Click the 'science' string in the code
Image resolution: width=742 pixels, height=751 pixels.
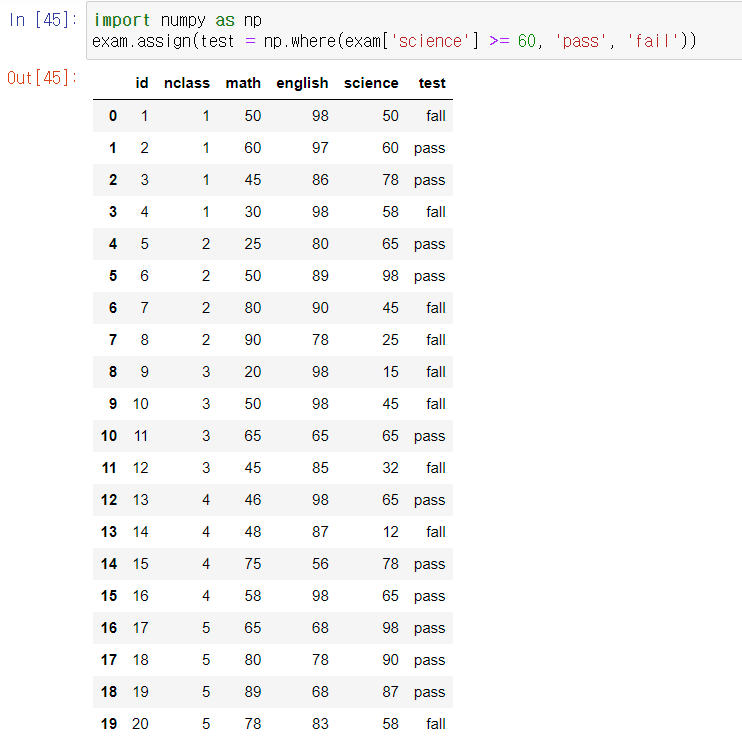pyautogui.click(x=430, y=41)
